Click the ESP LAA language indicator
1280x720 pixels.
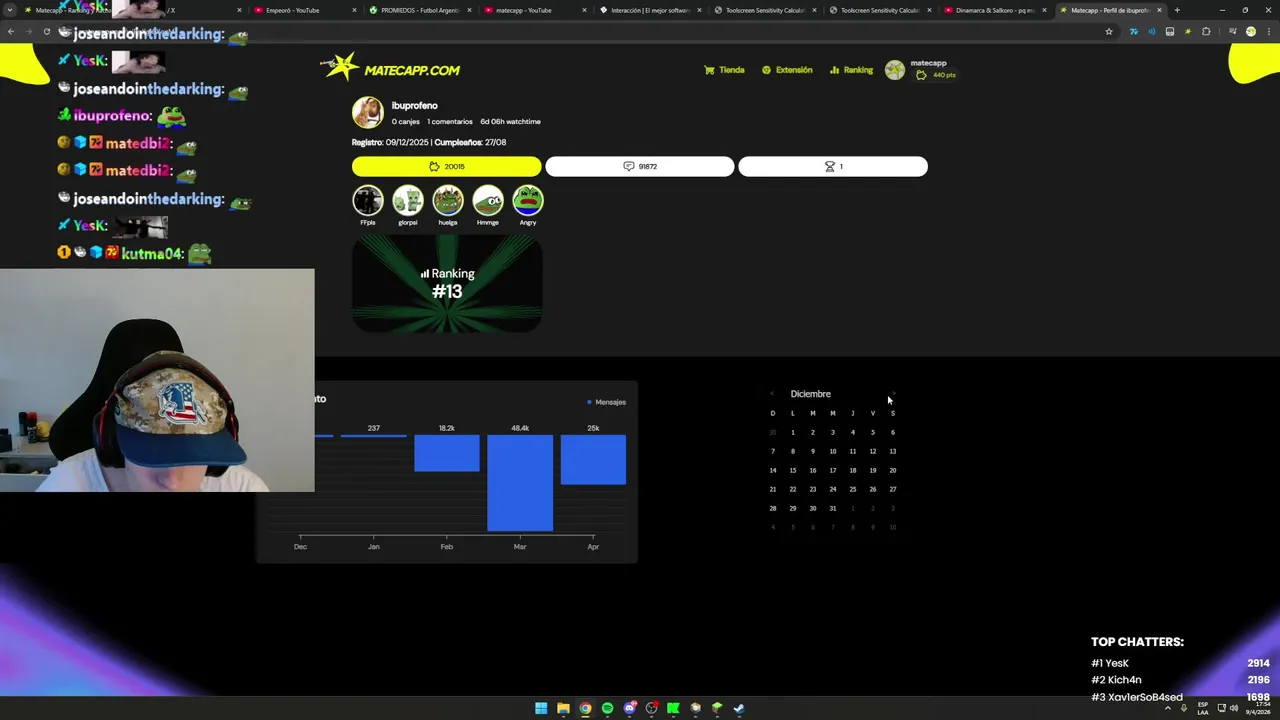click(x=1203, y=708)
